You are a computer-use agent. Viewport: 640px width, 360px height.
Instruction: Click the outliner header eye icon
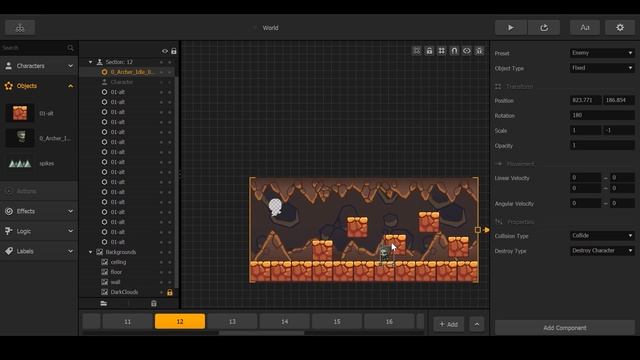(164, 51)
